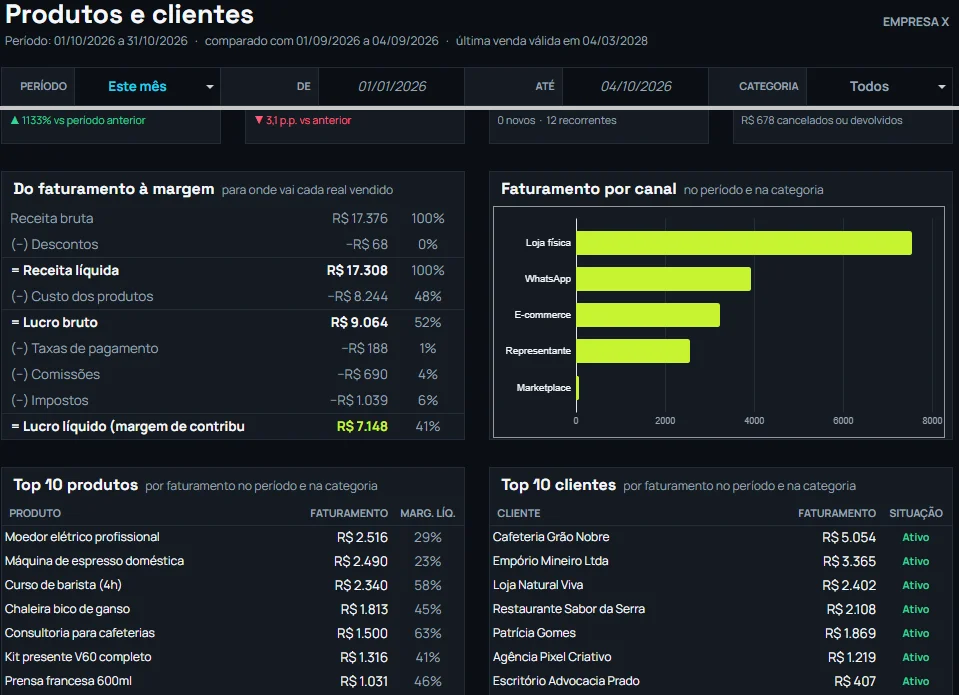The image size is (959, 695).
Task: Click the Loja física bar in chart
Action: click(x=744, y=243)
